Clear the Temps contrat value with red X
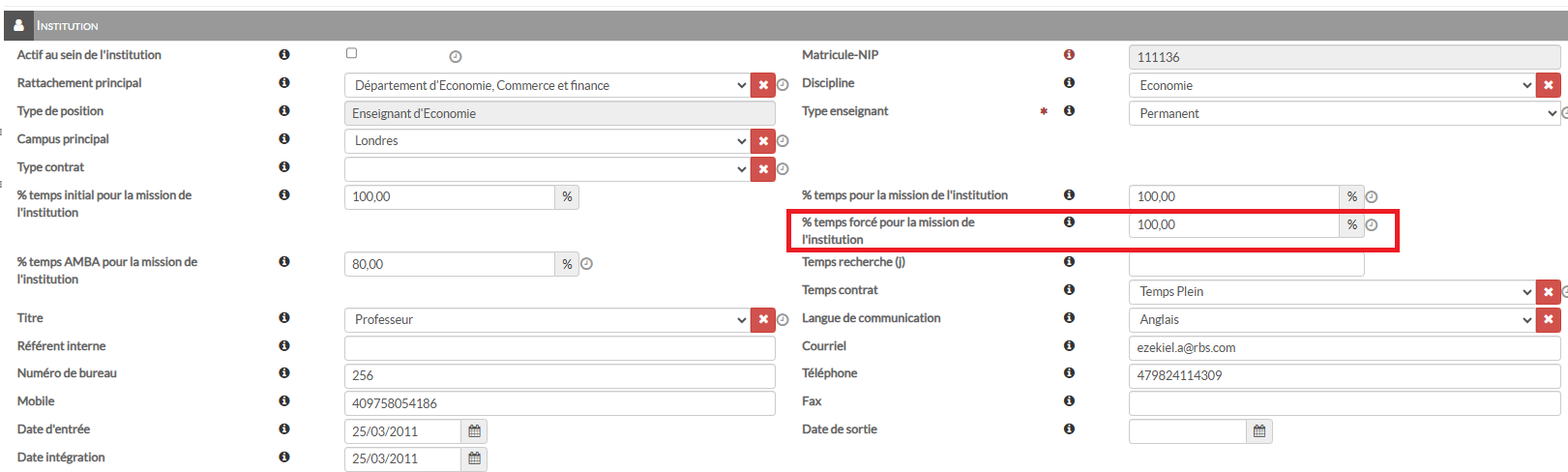Screen dimensions: 1568x472 coord(1548,291)
